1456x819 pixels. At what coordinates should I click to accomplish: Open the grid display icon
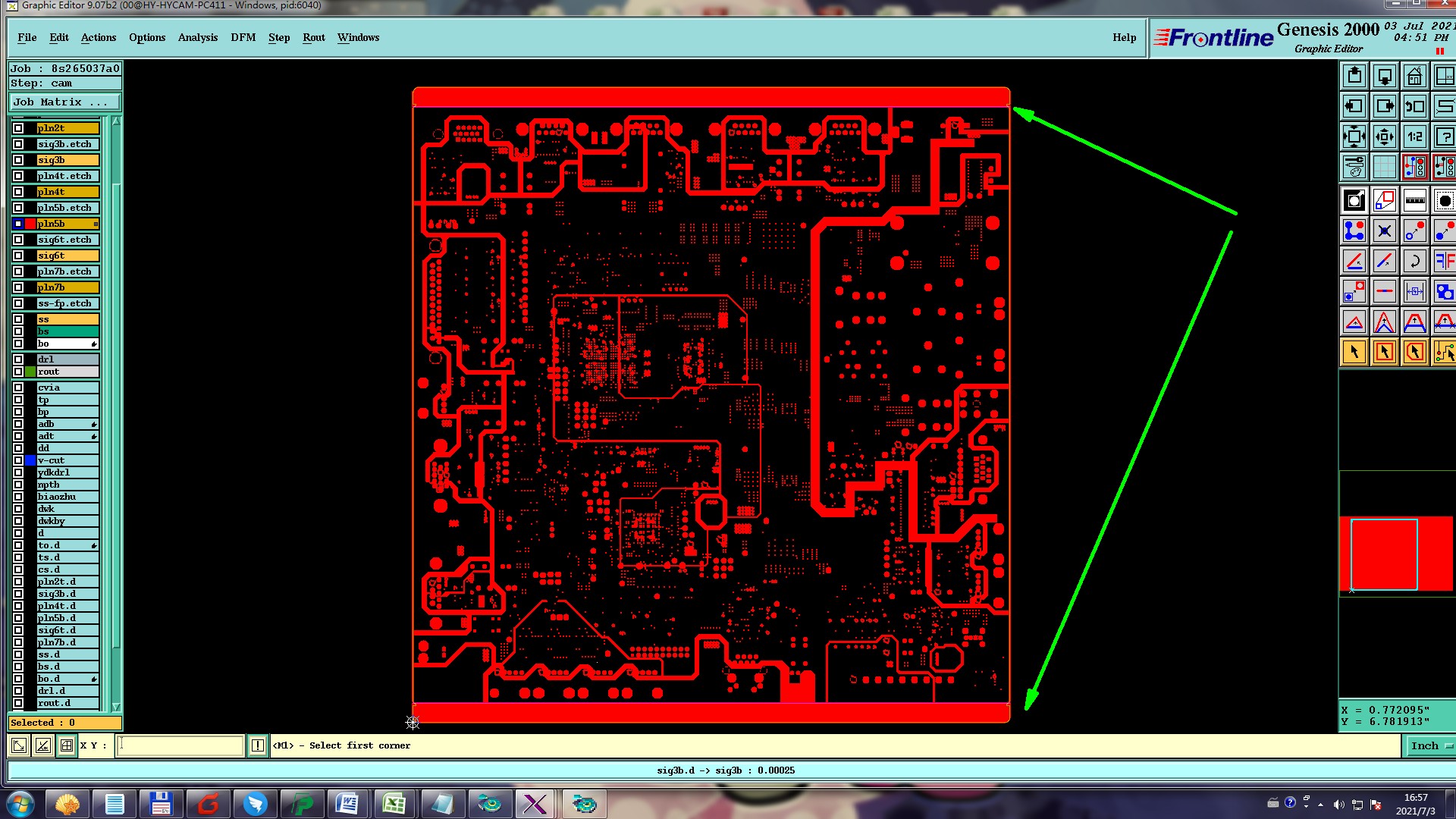(x=1384, y=168)
